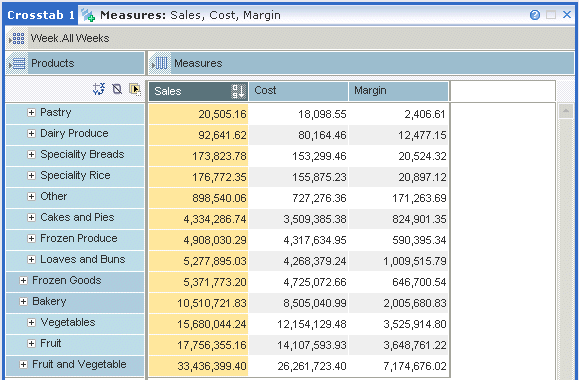Viewport: 579px width, 380px height.
Task: Click the suppress empty cells icon
Action: pyautogui.click(x=117, y=89)
